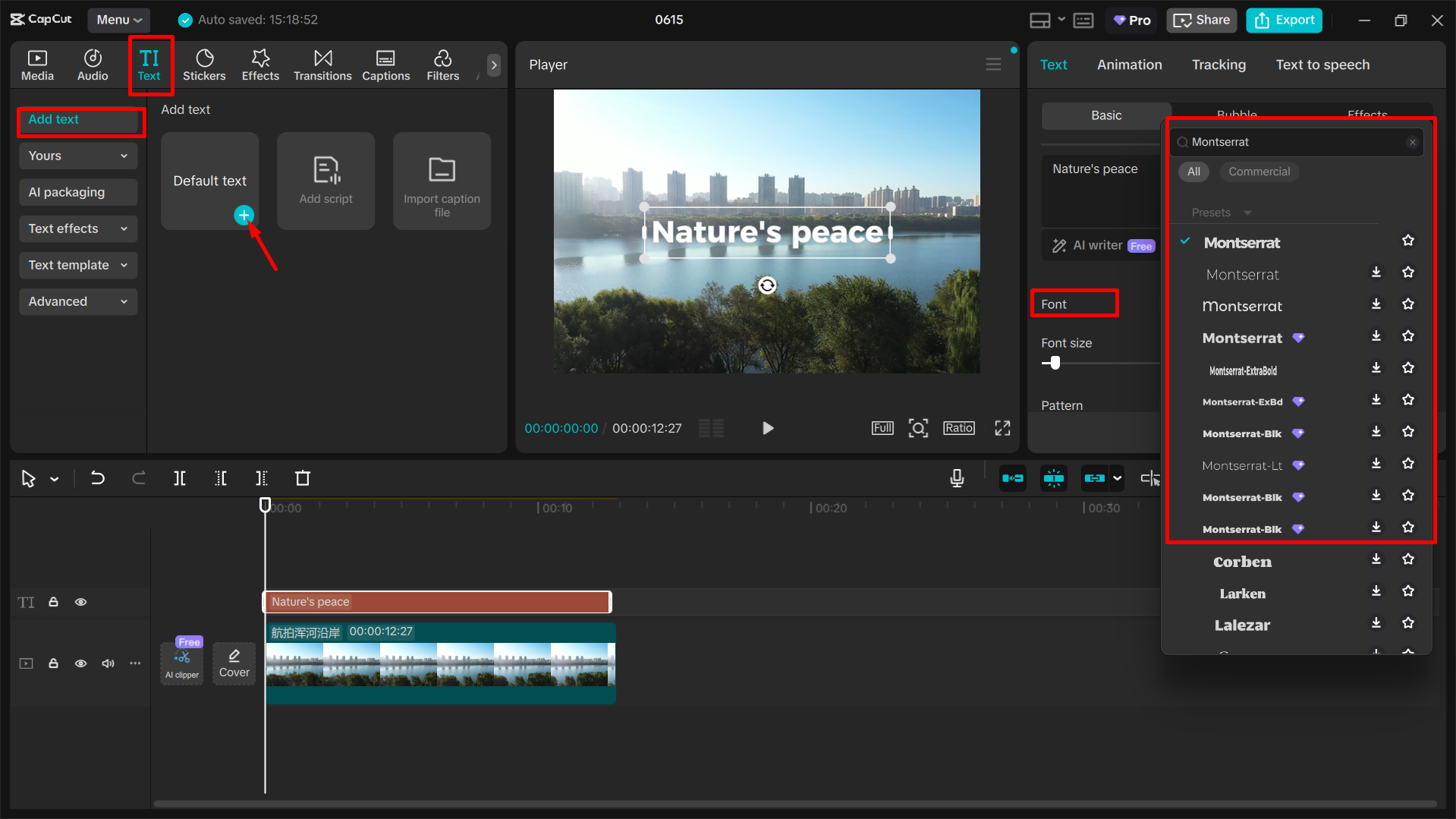Hide the text track with eye icon
The width and height of the screenshot is (1456, 819).
(x=80, y=602)
